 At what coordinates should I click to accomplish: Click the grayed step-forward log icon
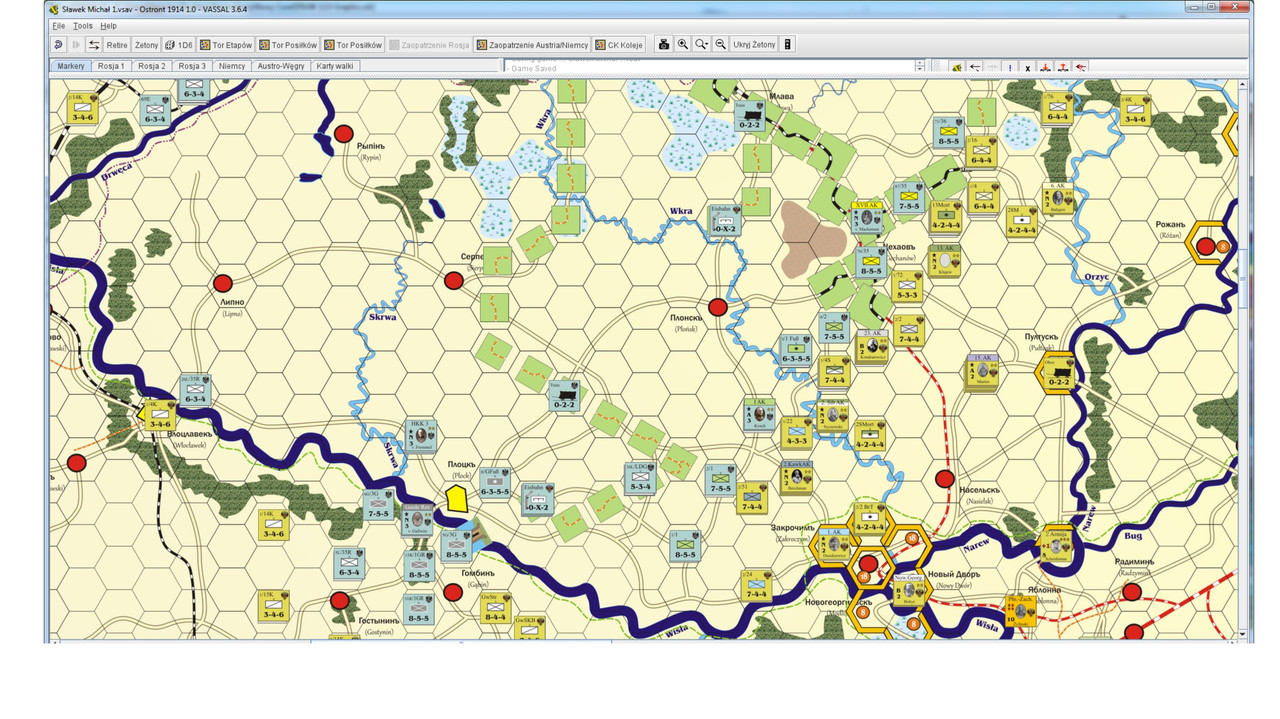[x=76, y=45]
